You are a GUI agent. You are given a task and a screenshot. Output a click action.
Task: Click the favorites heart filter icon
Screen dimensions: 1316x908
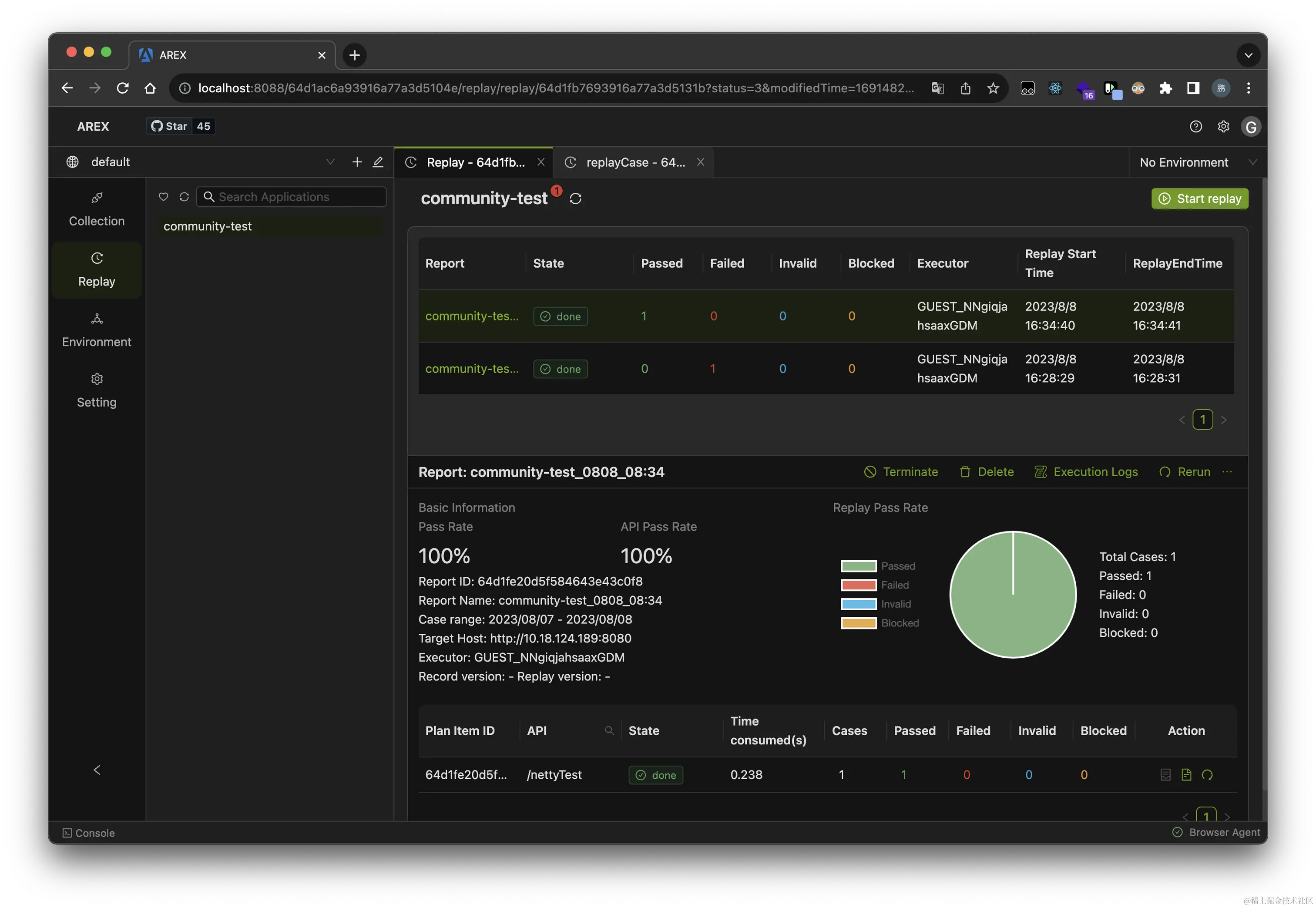pyautogui.click(x=163, y=197)
